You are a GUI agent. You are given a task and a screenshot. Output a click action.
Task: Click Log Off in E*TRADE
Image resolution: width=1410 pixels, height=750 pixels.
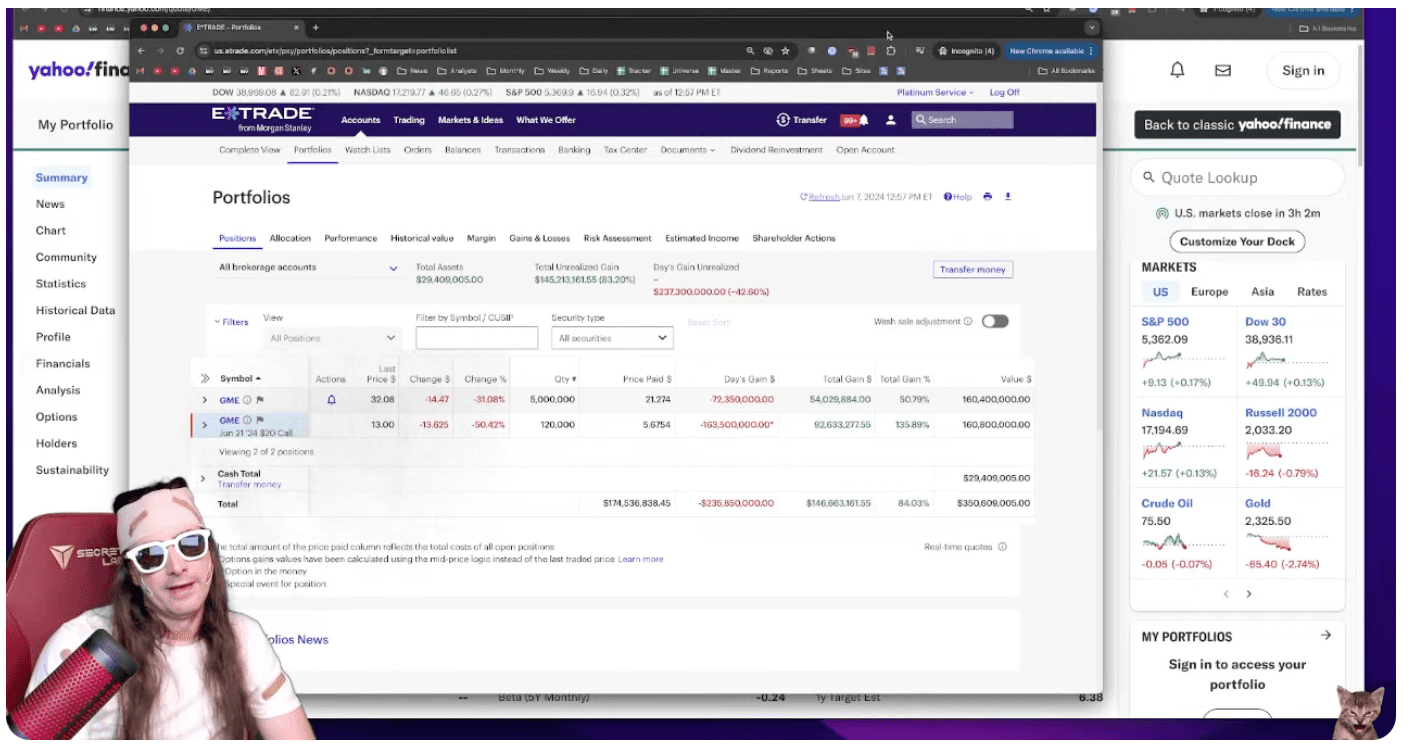click(x=1004, y=92)
